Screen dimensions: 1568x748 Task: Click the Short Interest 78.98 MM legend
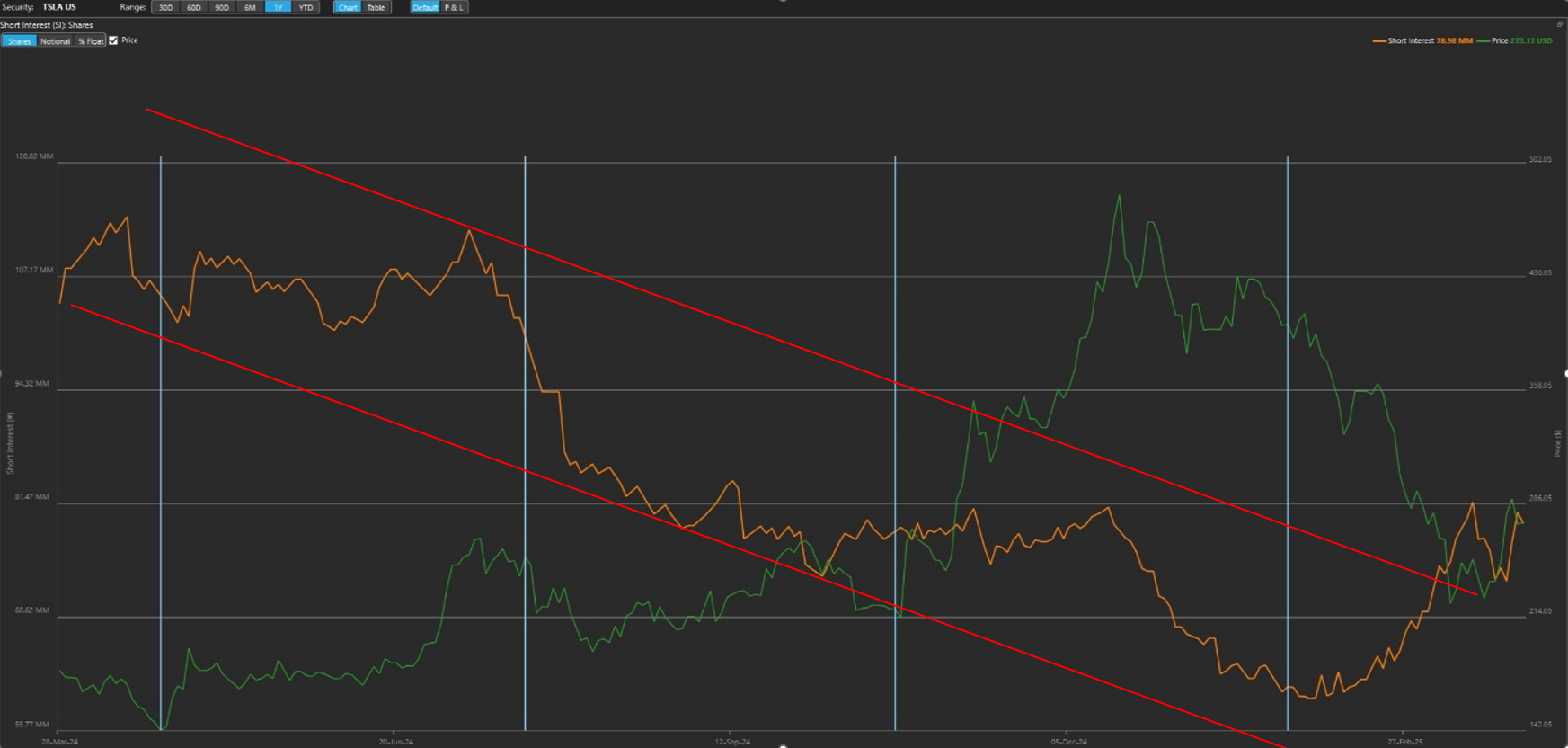point(1422,40)
